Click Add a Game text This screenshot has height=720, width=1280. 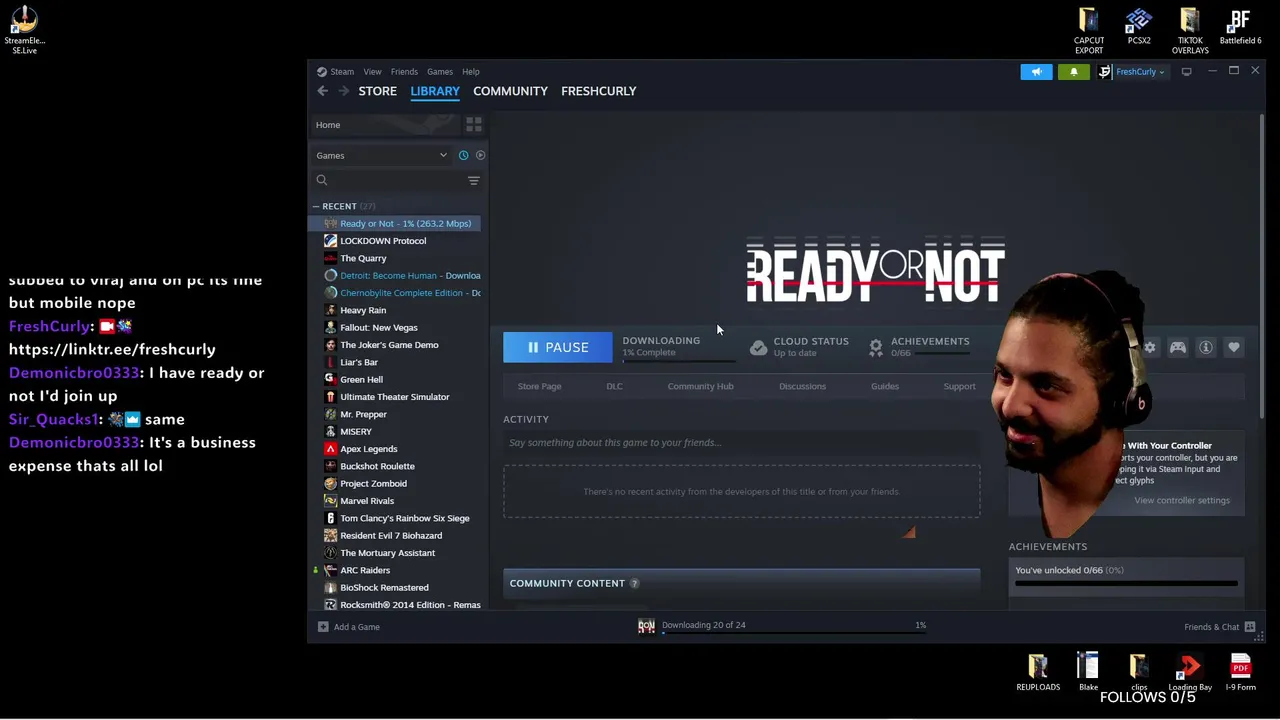[357, 627]
